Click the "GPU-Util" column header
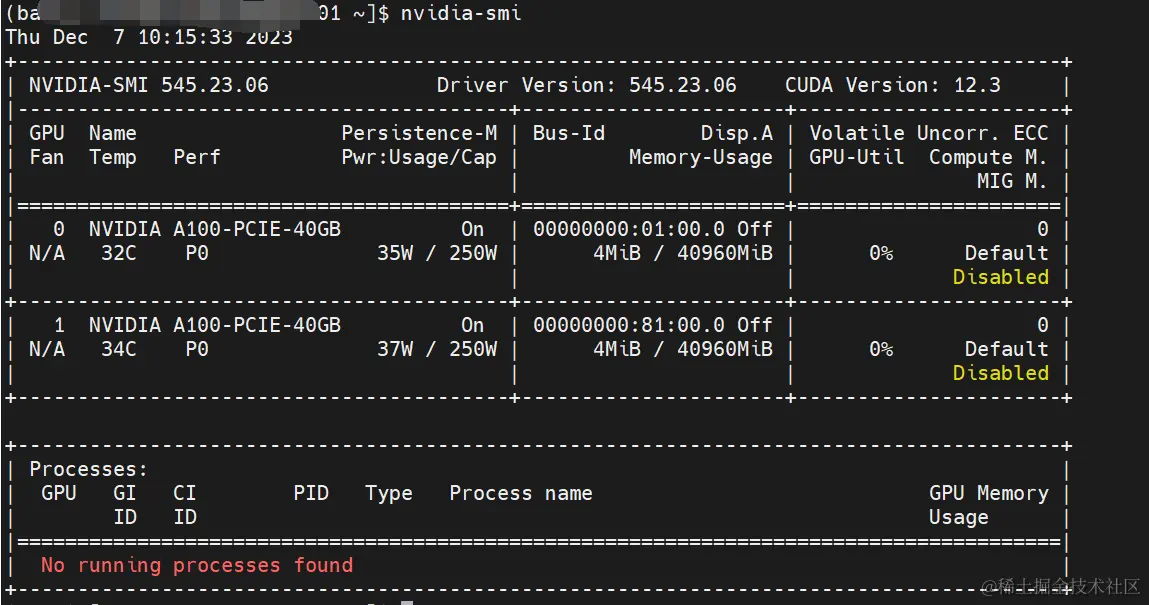 click(x=857, y=157)
